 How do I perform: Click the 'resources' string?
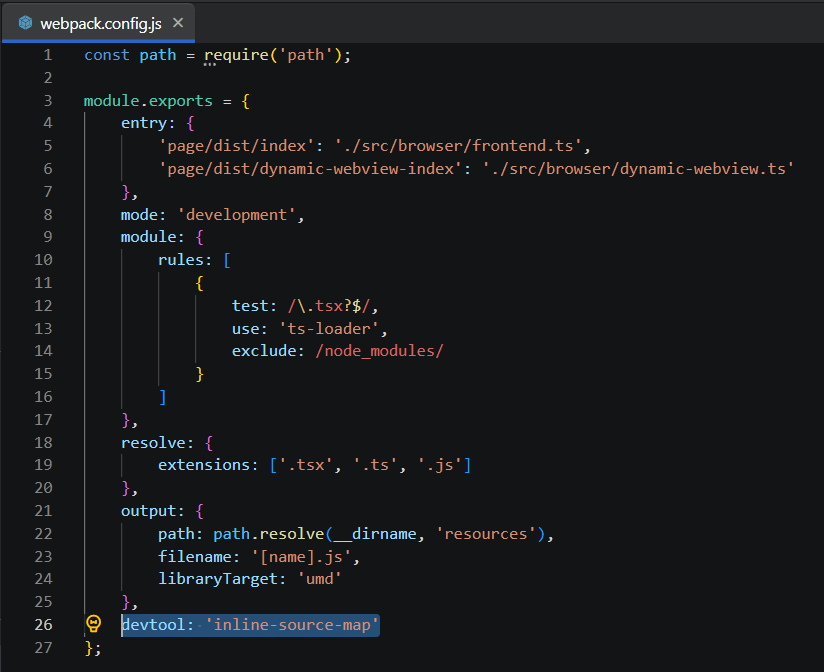click(486, 534)
